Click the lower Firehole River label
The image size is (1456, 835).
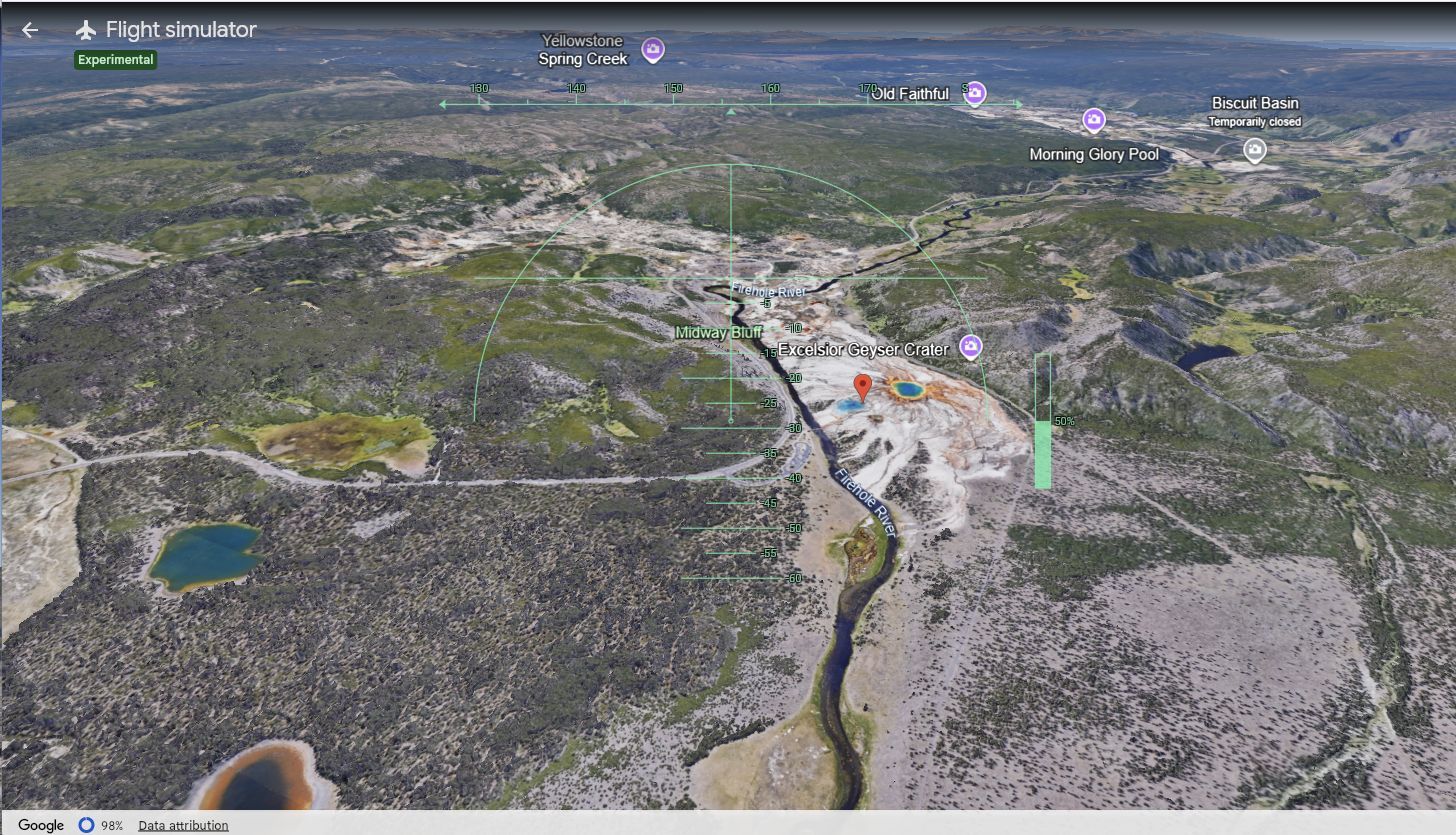pyautogui.click(x=866, y=502)
